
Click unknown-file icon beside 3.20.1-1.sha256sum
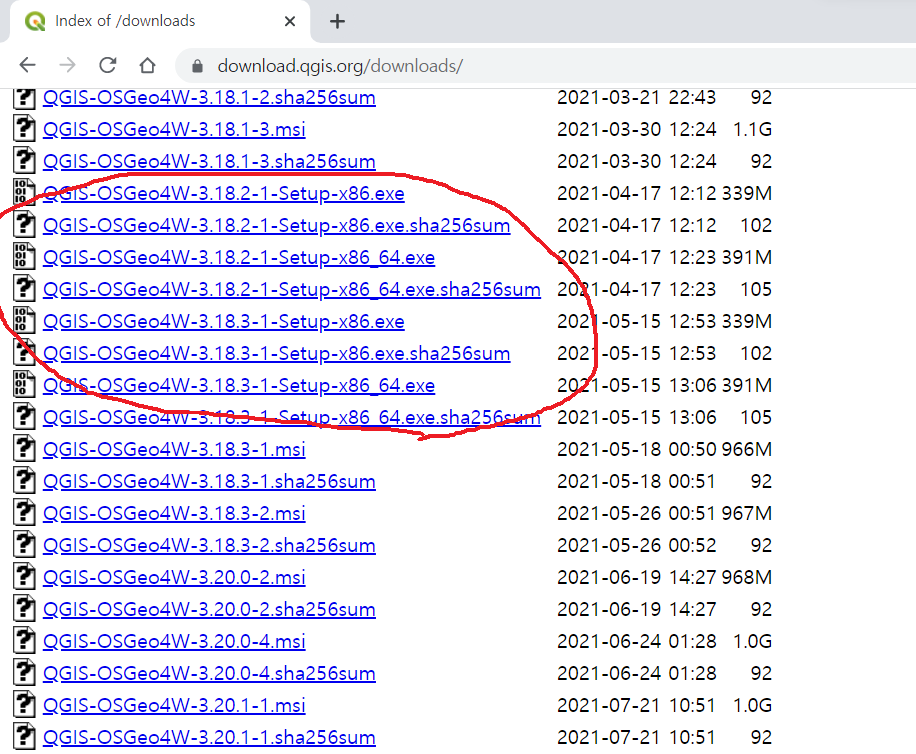24,736
